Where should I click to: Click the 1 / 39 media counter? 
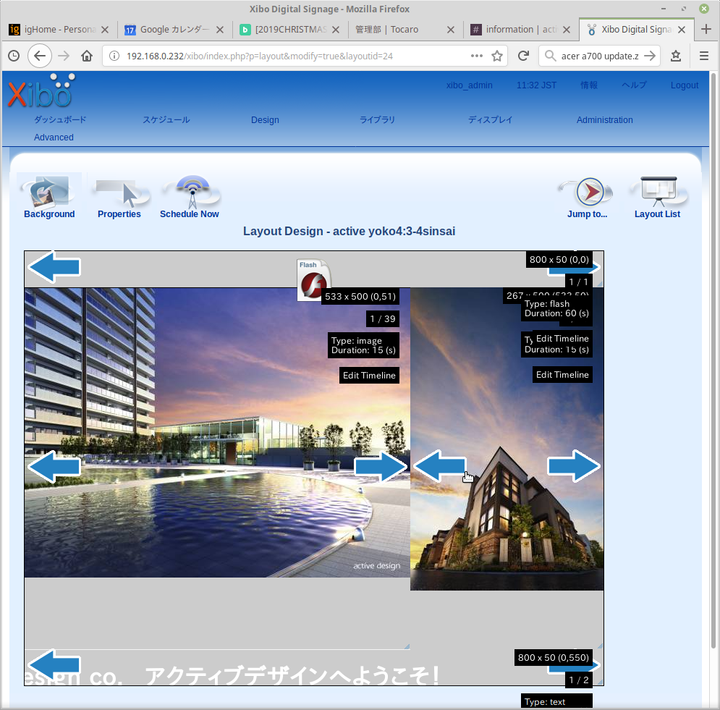pyautogui.click(x=382, y=319)
